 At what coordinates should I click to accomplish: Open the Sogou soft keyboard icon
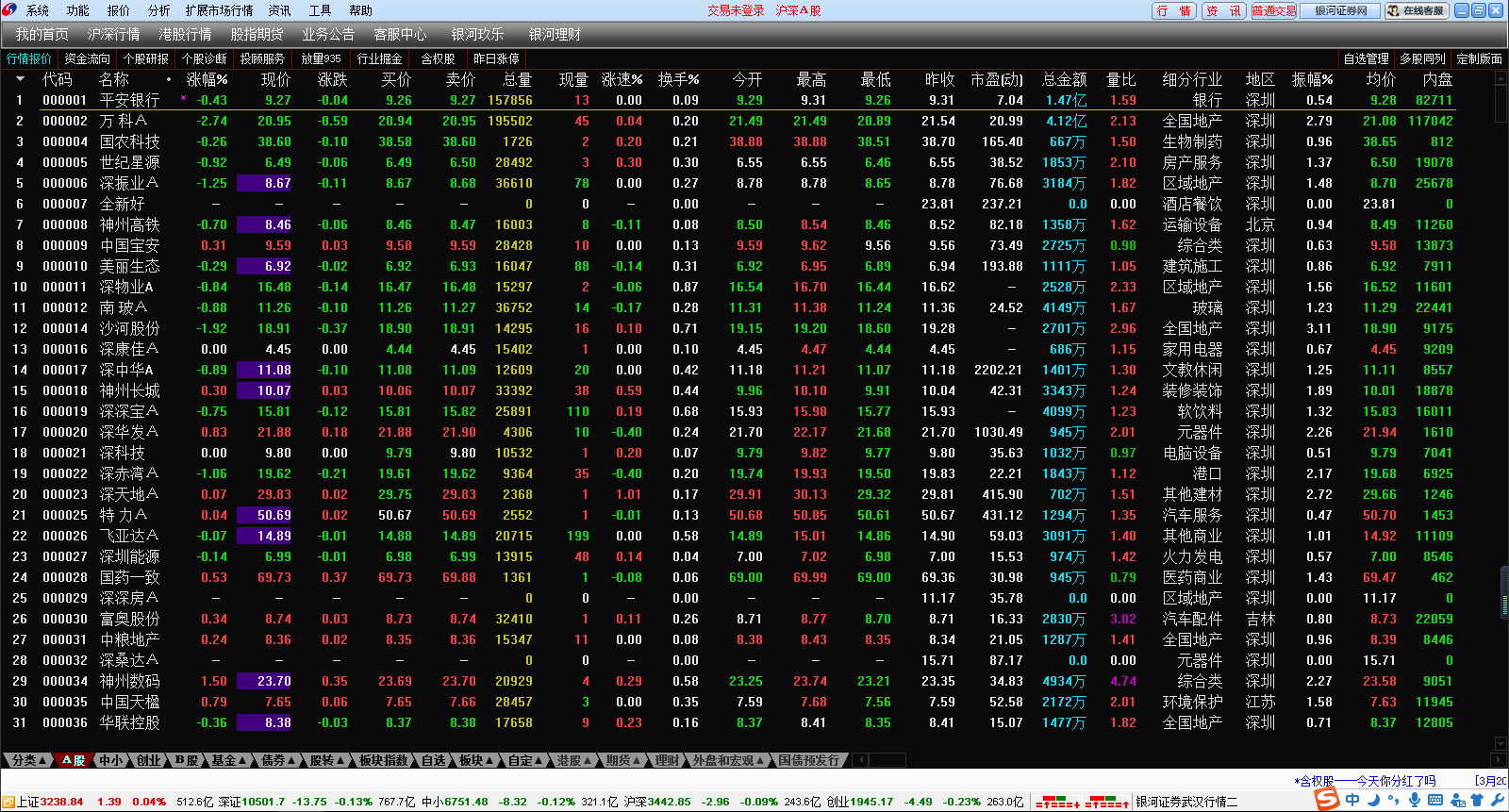click(1435, 800)
